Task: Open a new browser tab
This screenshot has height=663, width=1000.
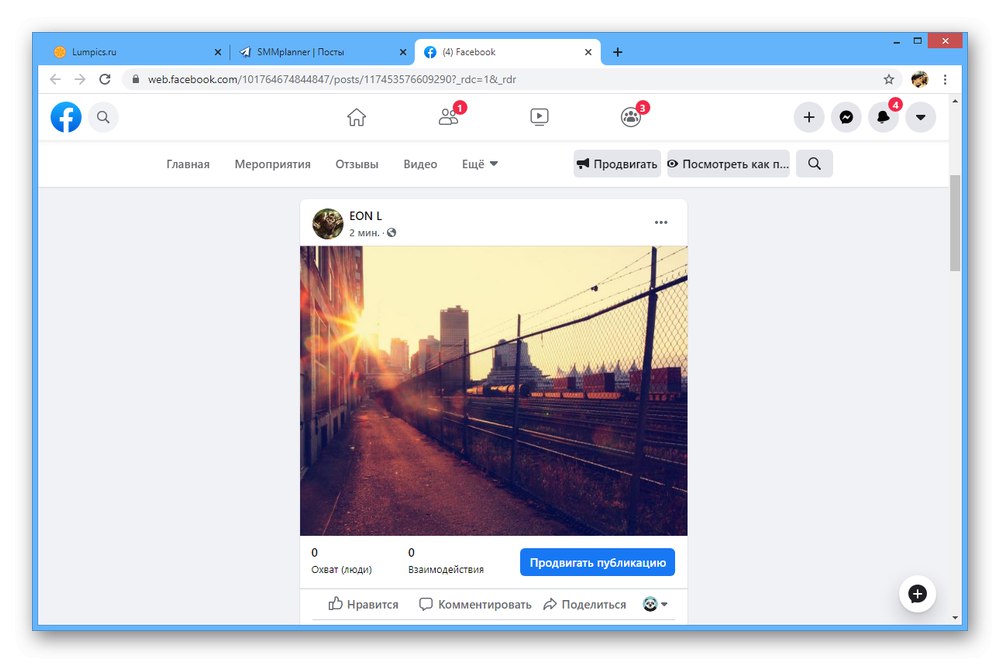Action: 617,52
